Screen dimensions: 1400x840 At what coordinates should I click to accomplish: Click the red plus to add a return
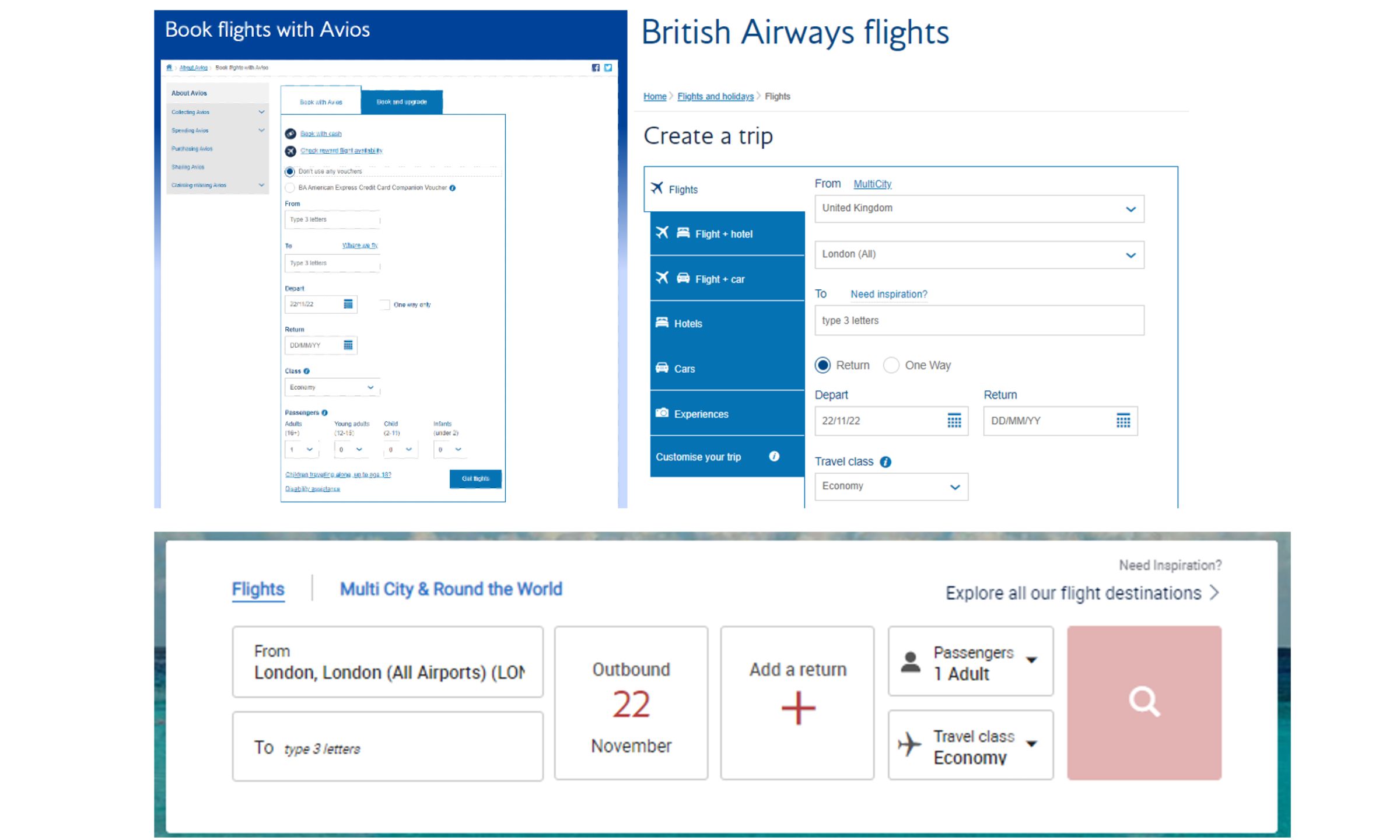click(798, 708)
